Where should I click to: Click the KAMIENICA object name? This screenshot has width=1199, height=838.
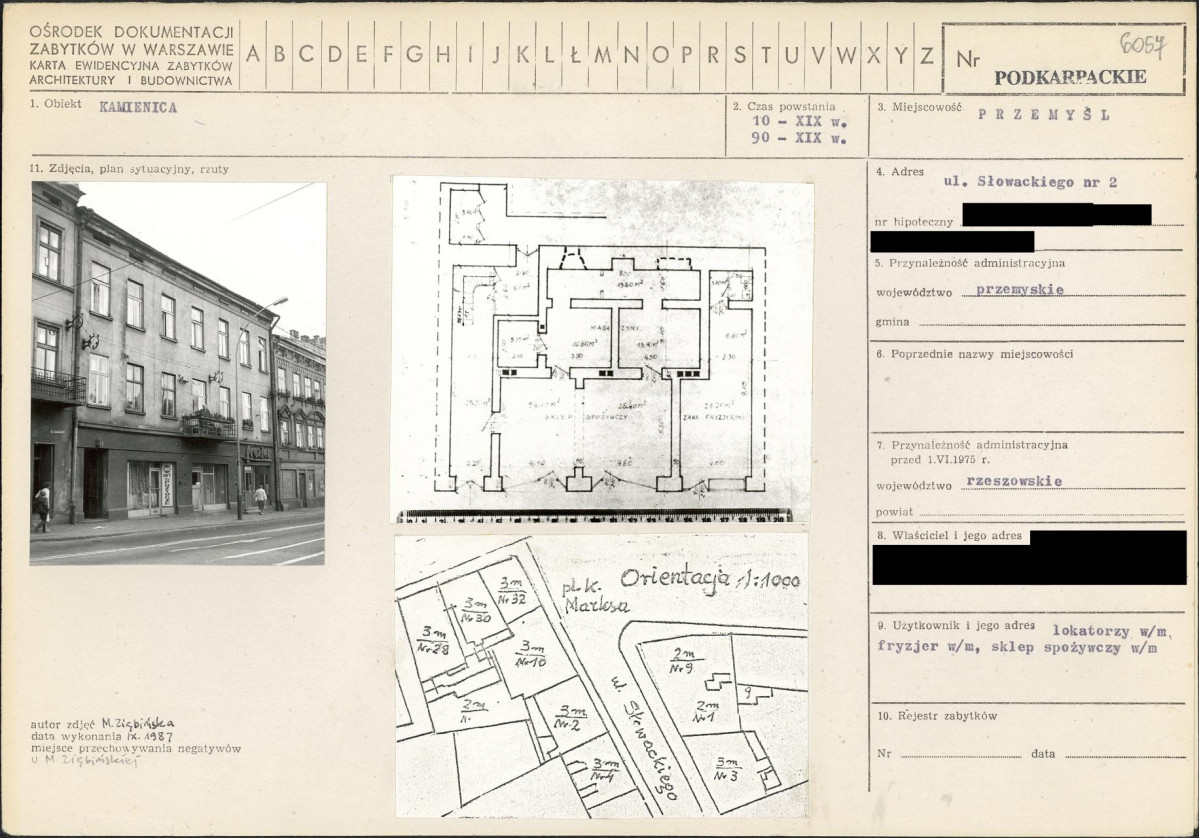(x=138, y=107)
